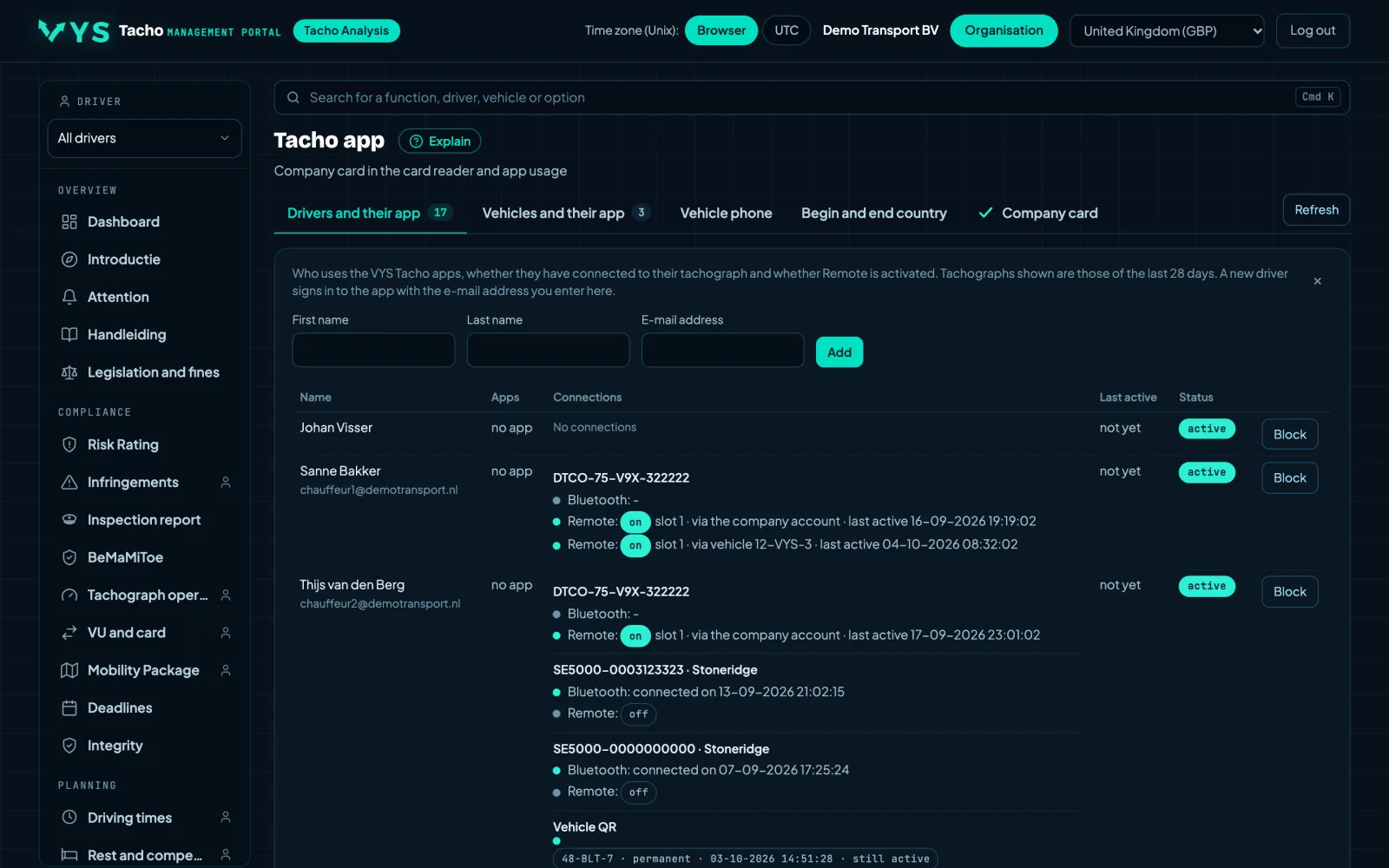Click the E-mail address input field
The height and width of the screenshot is (868, 1389).
722,351
